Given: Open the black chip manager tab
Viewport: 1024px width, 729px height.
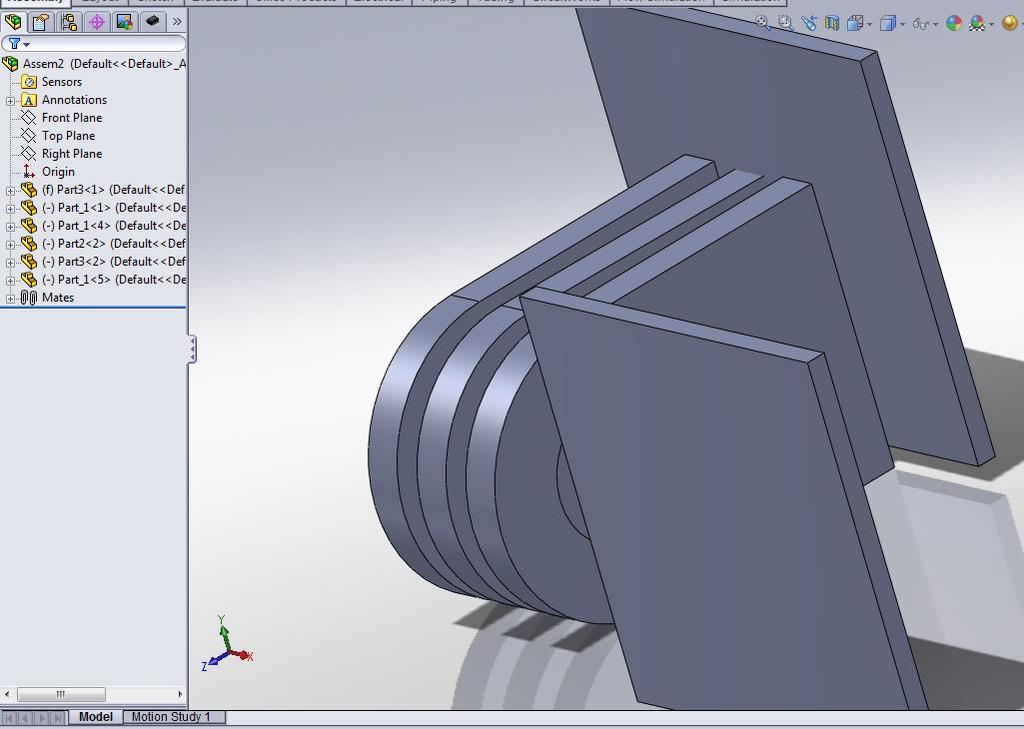Looking at the screenshot, I should 152,22.
